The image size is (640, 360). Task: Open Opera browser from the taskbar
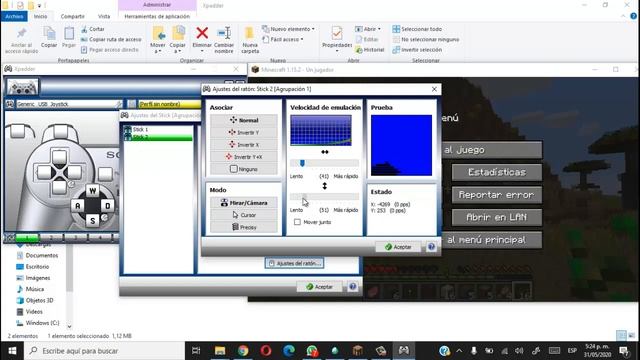[x=266, y=351]
